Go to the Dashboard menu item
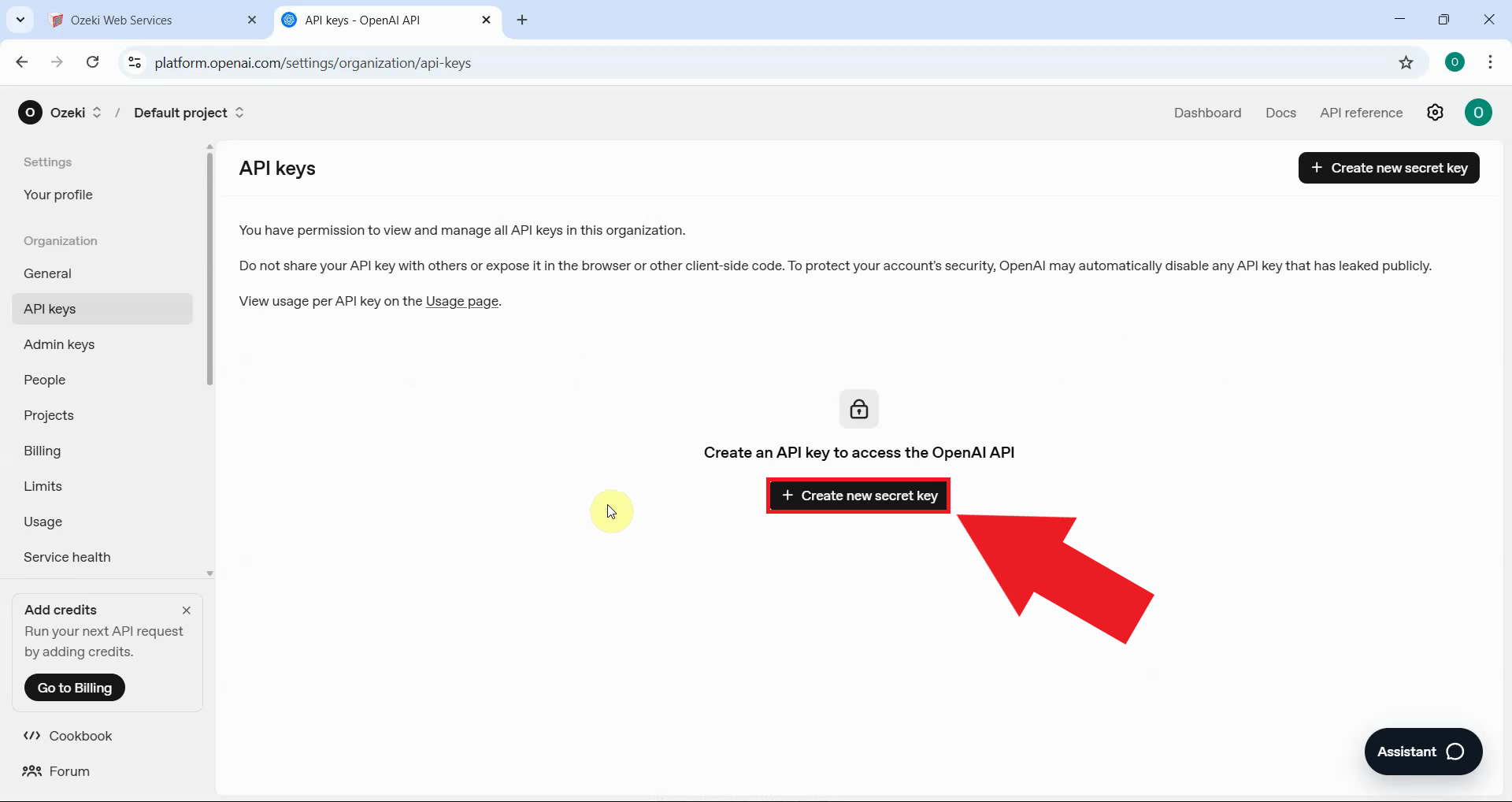 click(1207, 112)
